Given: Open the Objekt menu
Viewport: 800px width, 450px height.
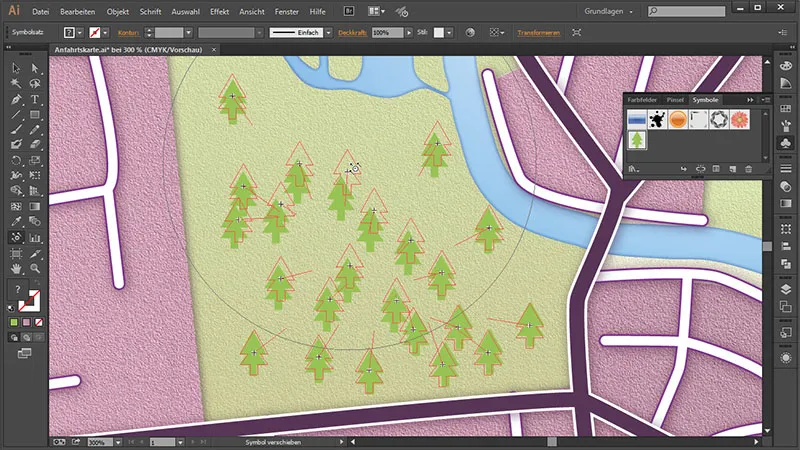Looking at the screenshot, I should tap(117, 11).
